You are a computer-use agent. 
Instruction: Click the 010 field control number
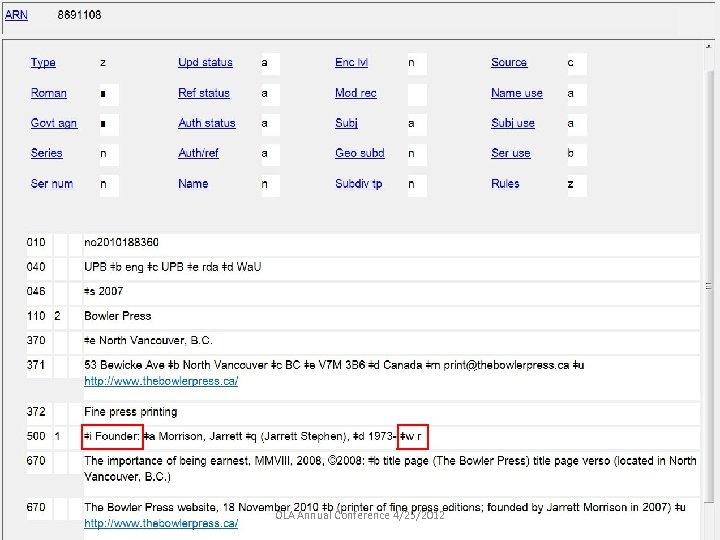tap(121, 242)
